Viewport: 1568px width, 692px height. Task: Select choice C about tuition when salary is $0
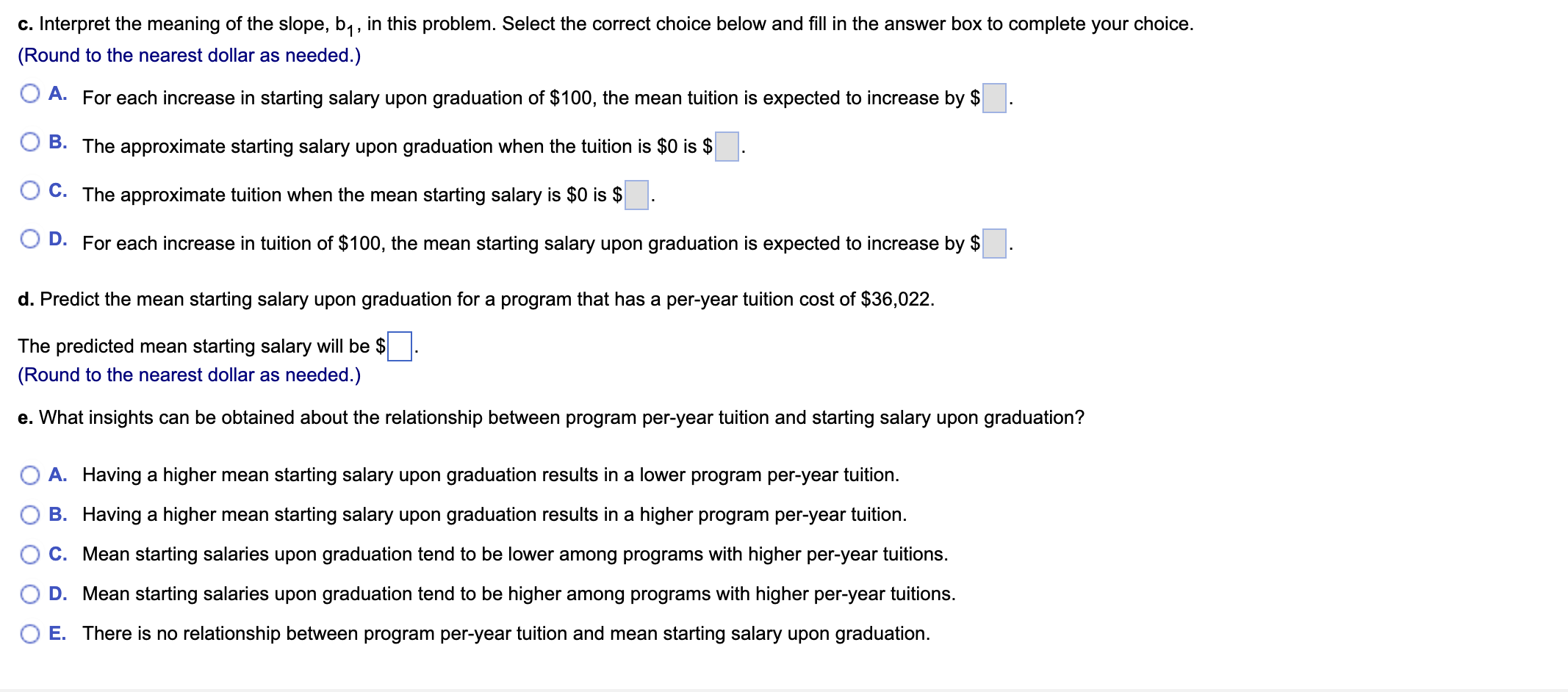[29, 189]
